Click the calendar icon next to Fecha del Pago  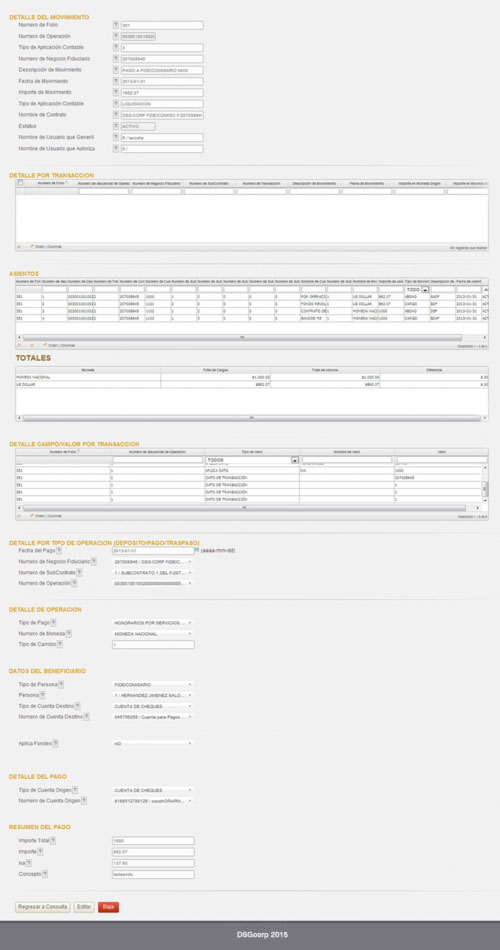196,551
